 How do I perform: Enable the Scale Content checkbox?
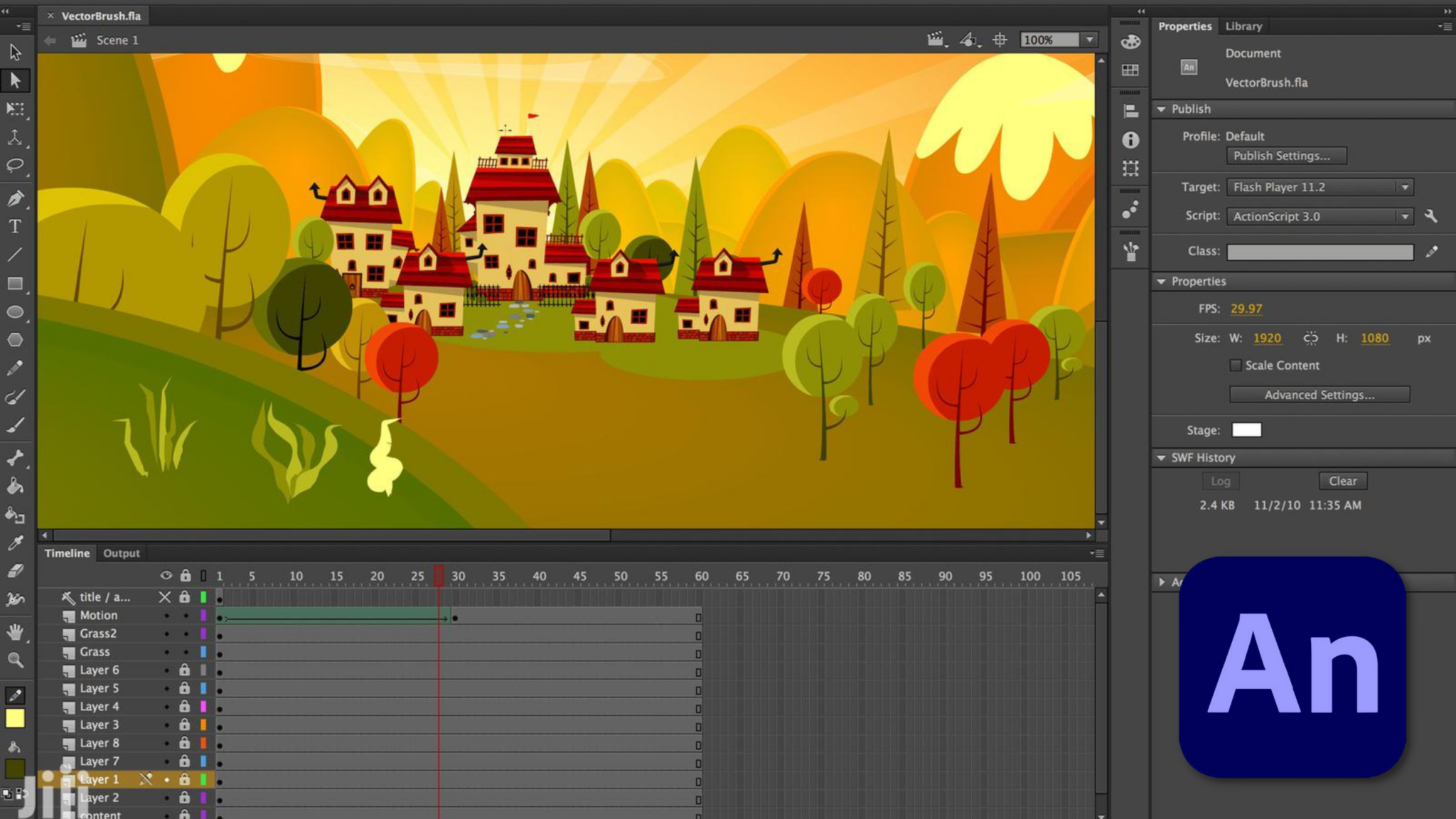click(x=1236, y=365)
